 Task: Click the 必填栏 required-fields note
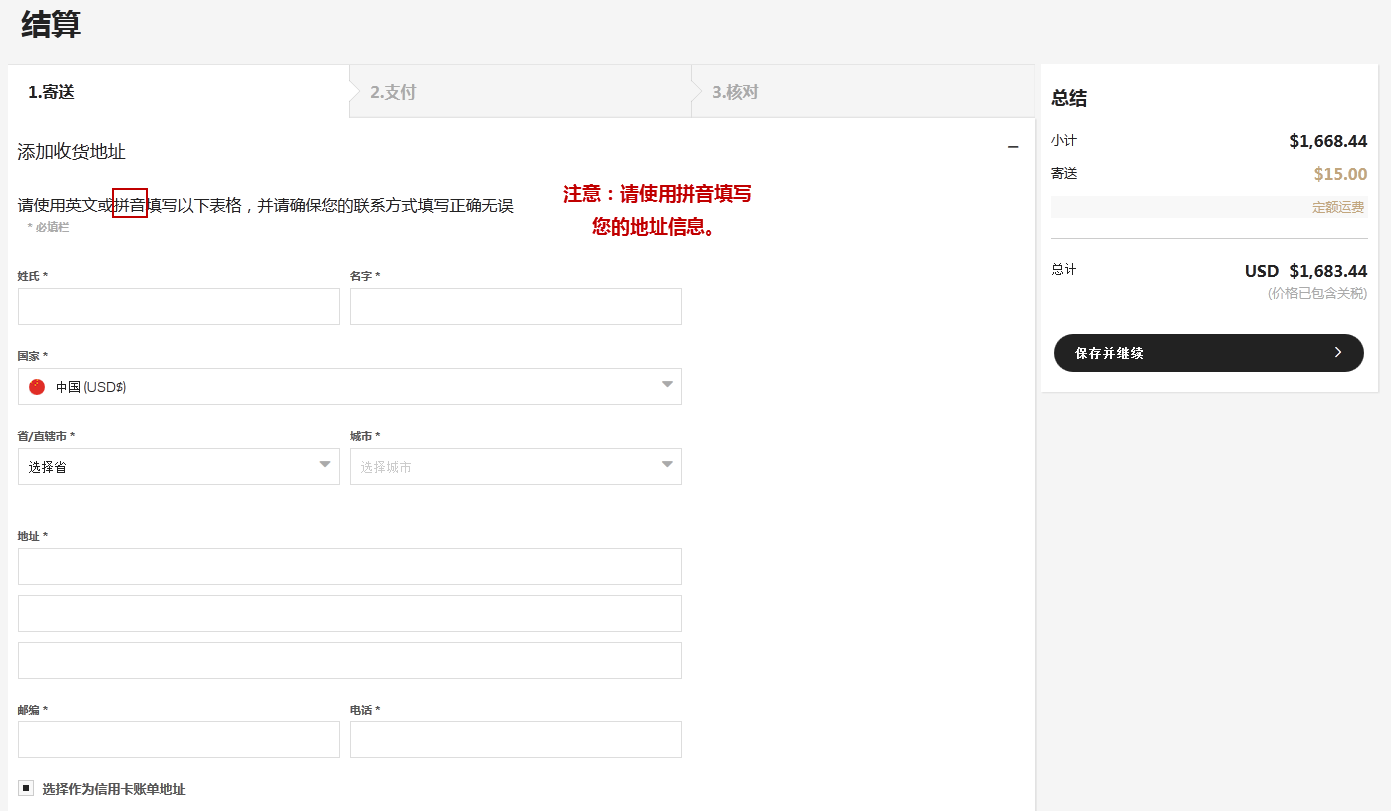pyautogui.click(x=48, y=228)
